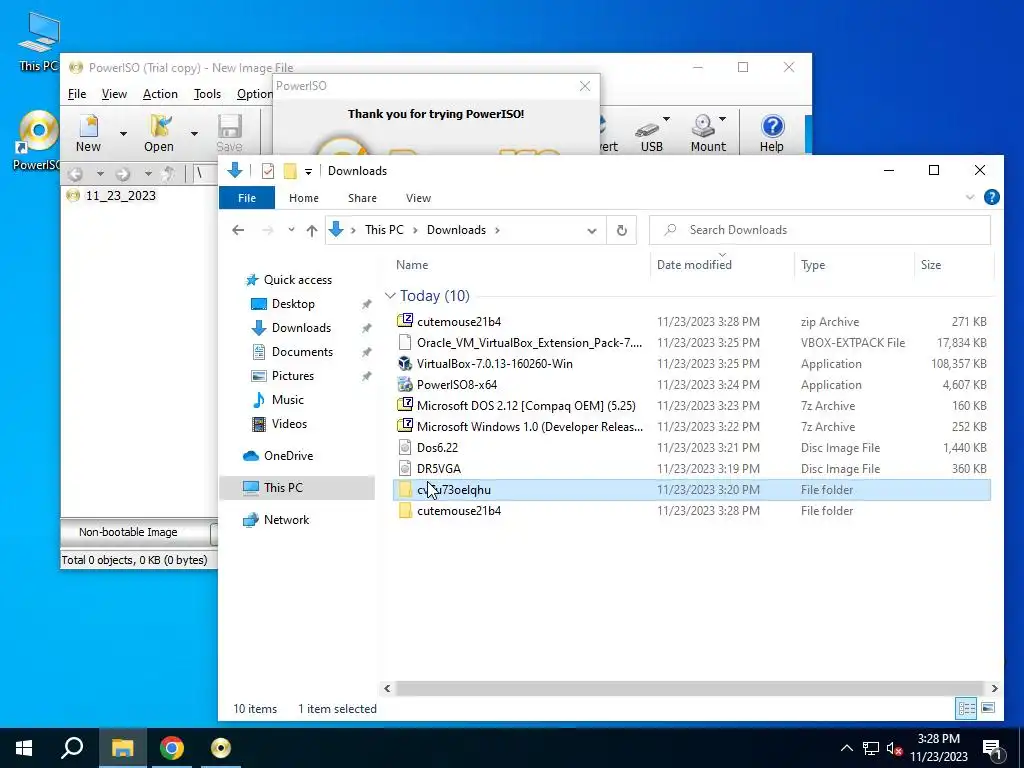Click the New button in PowerISO toolbar

88,133
